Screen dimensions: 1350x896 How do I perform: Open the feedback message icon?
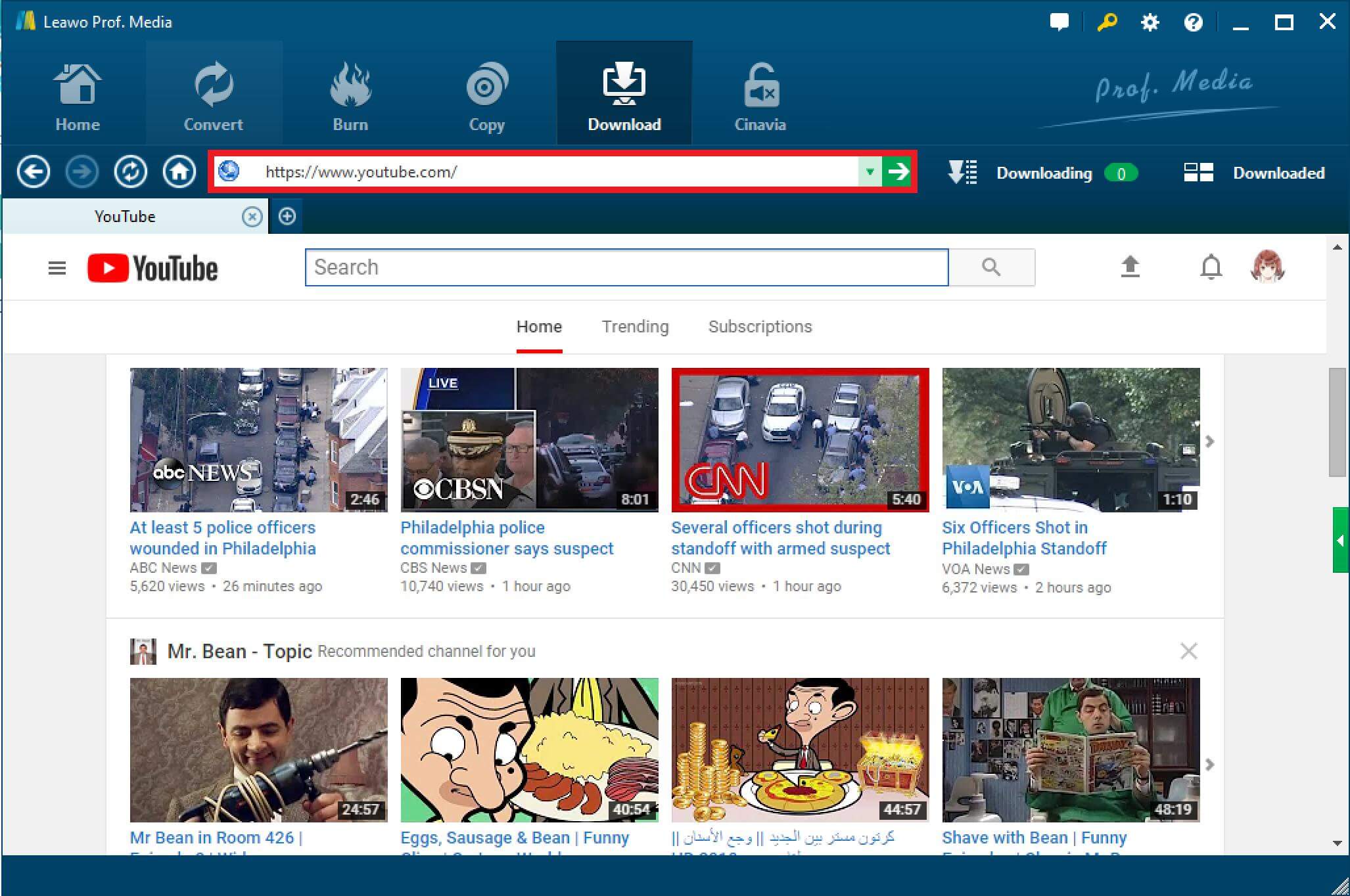coord(1059,22)
